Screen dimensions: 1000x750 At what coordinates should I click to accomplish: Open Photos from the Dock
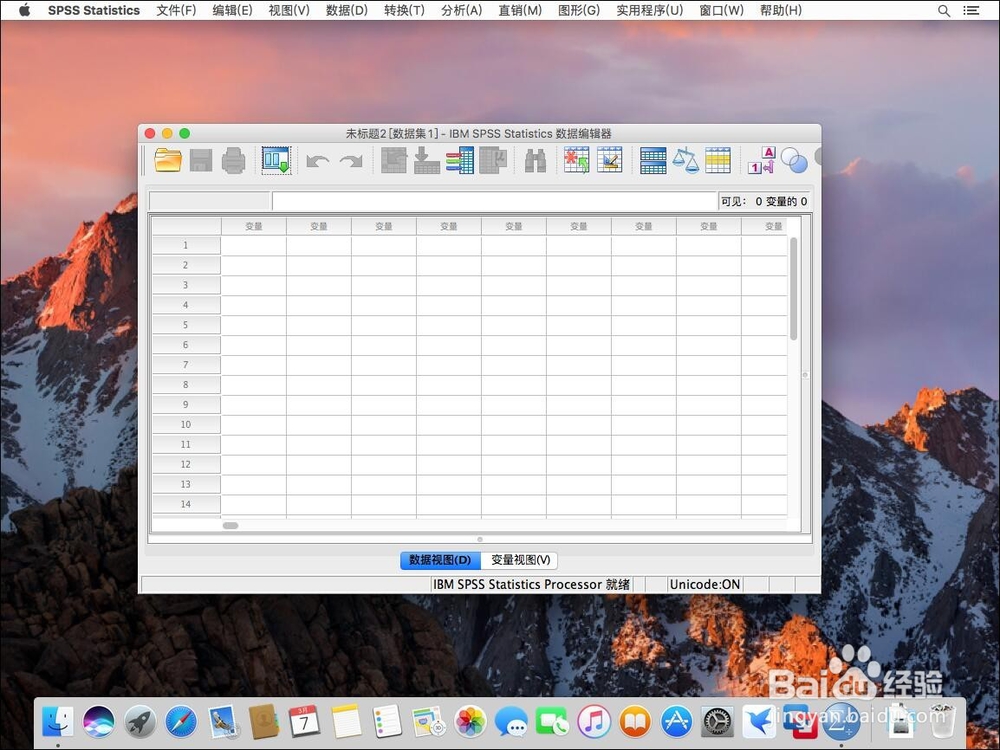470,721
